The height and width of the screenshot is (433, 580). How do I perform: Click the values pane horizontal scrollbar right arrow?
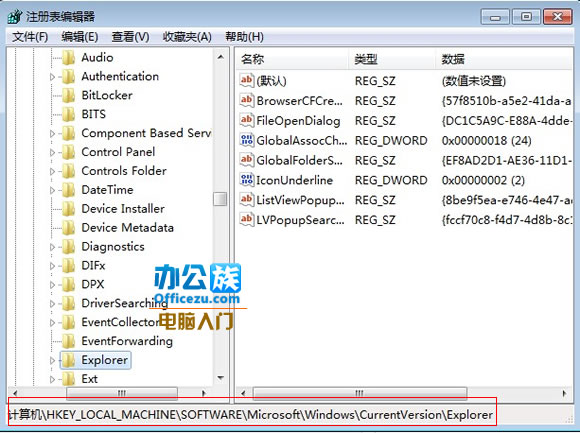click(564, 393)
